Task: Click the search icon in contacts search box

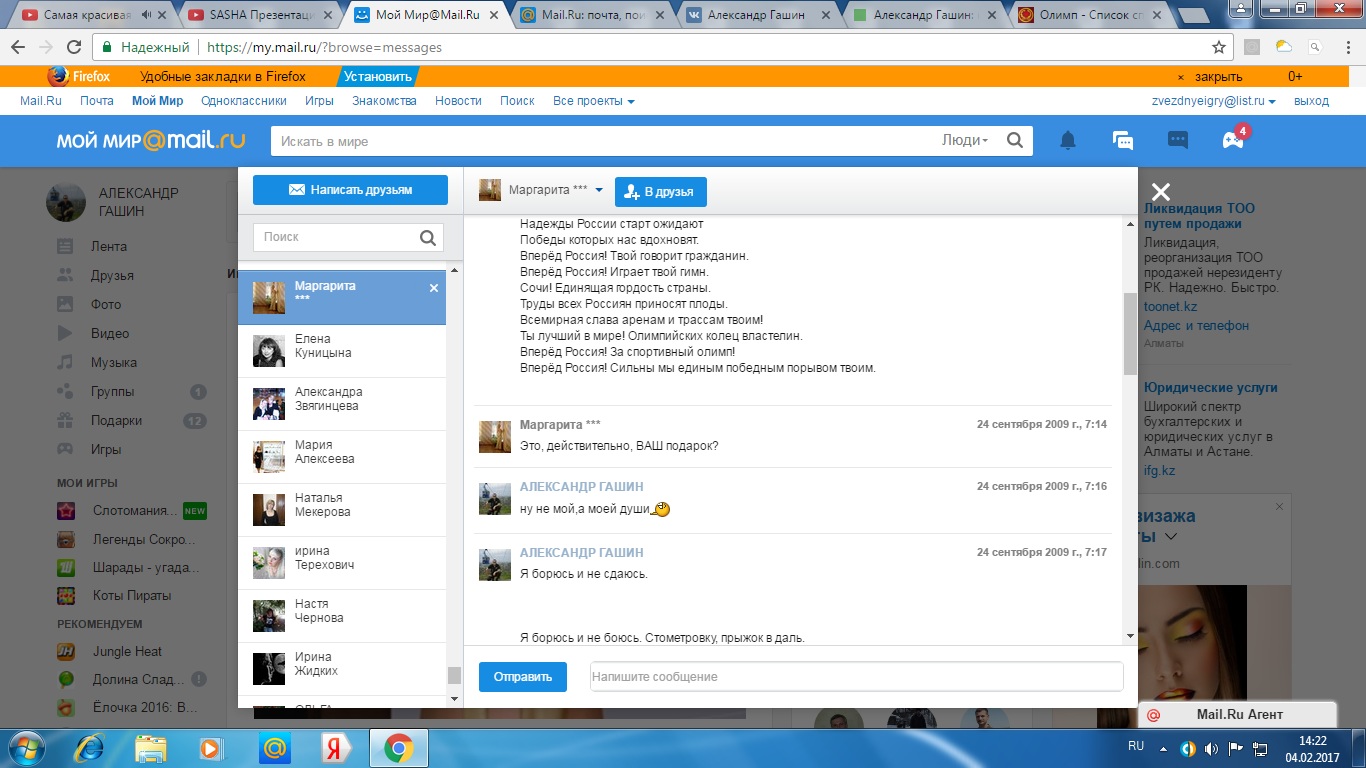Action: [x=427, y=237]
